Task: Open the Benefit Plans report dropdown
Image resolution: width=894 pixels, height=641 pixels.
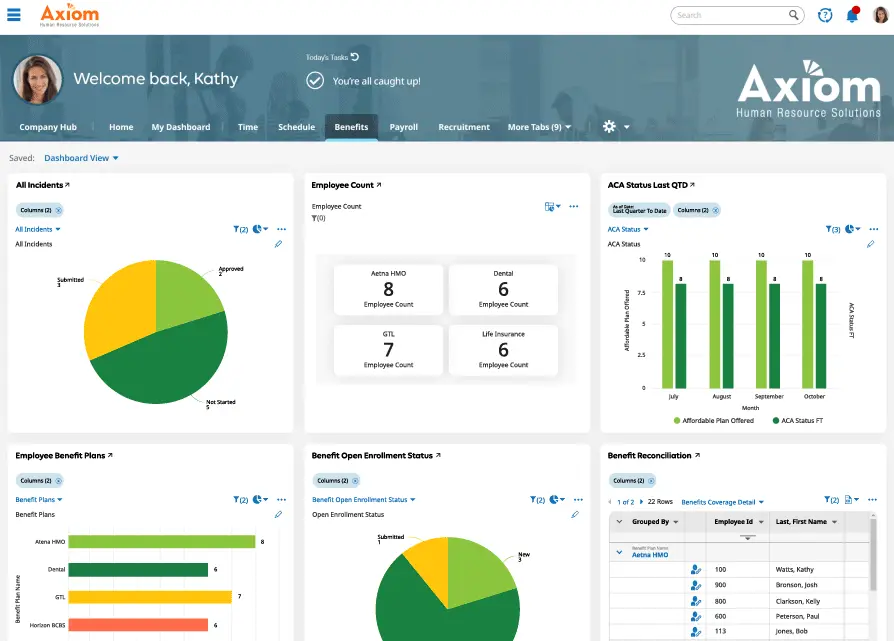Action: (x=39, y=500)
